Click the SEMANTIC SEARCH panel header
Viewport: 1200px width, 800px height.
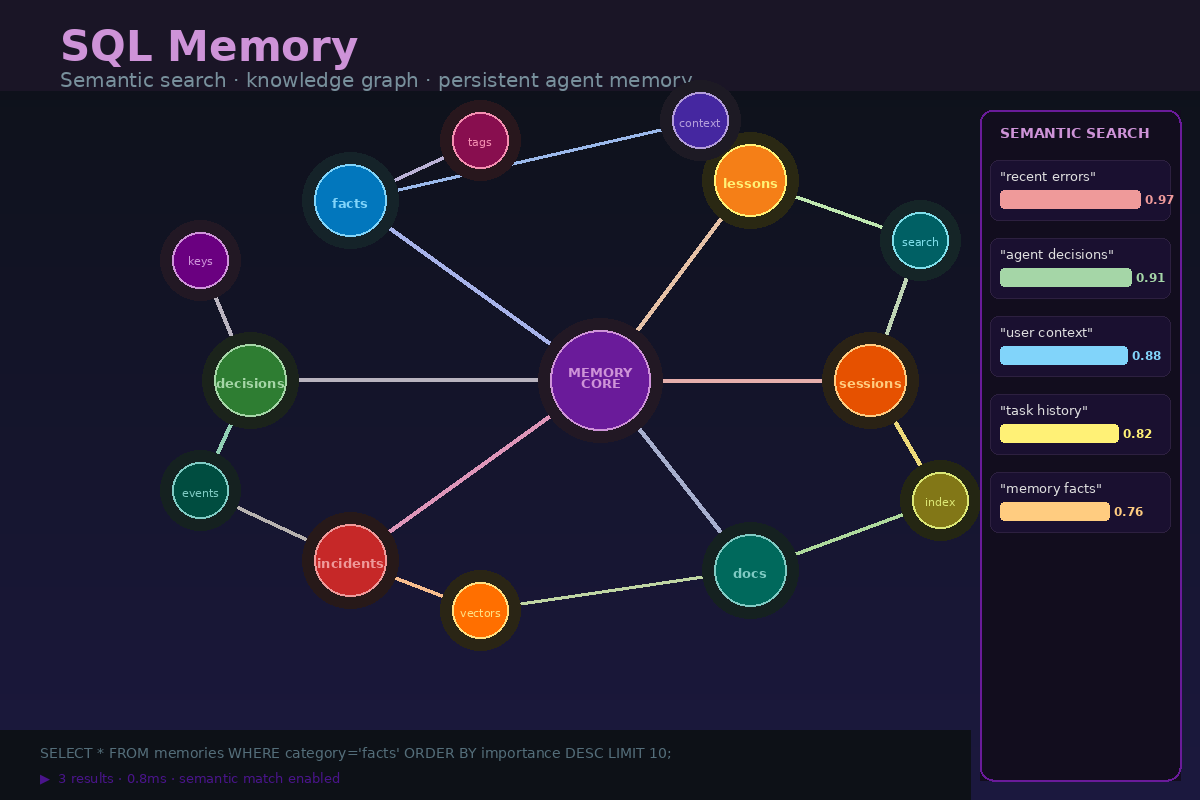1075,133
